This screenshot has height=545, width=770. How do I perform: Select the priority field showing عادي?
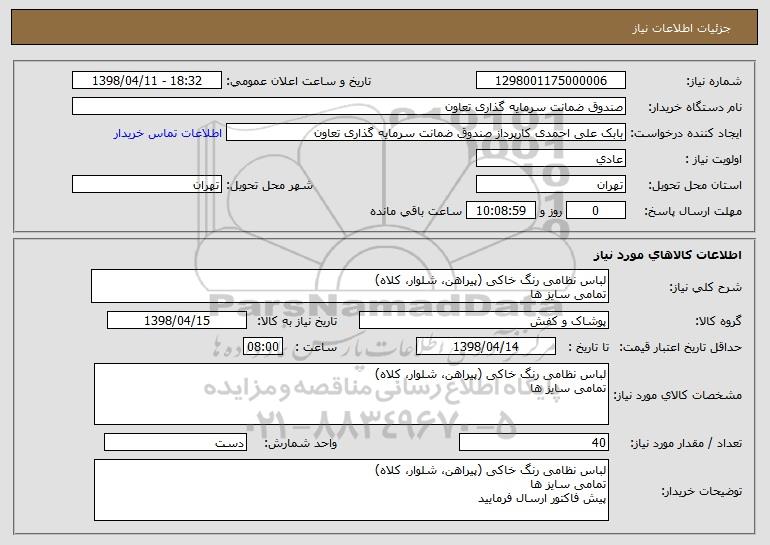pyautogui.click(x=550, y=159)
